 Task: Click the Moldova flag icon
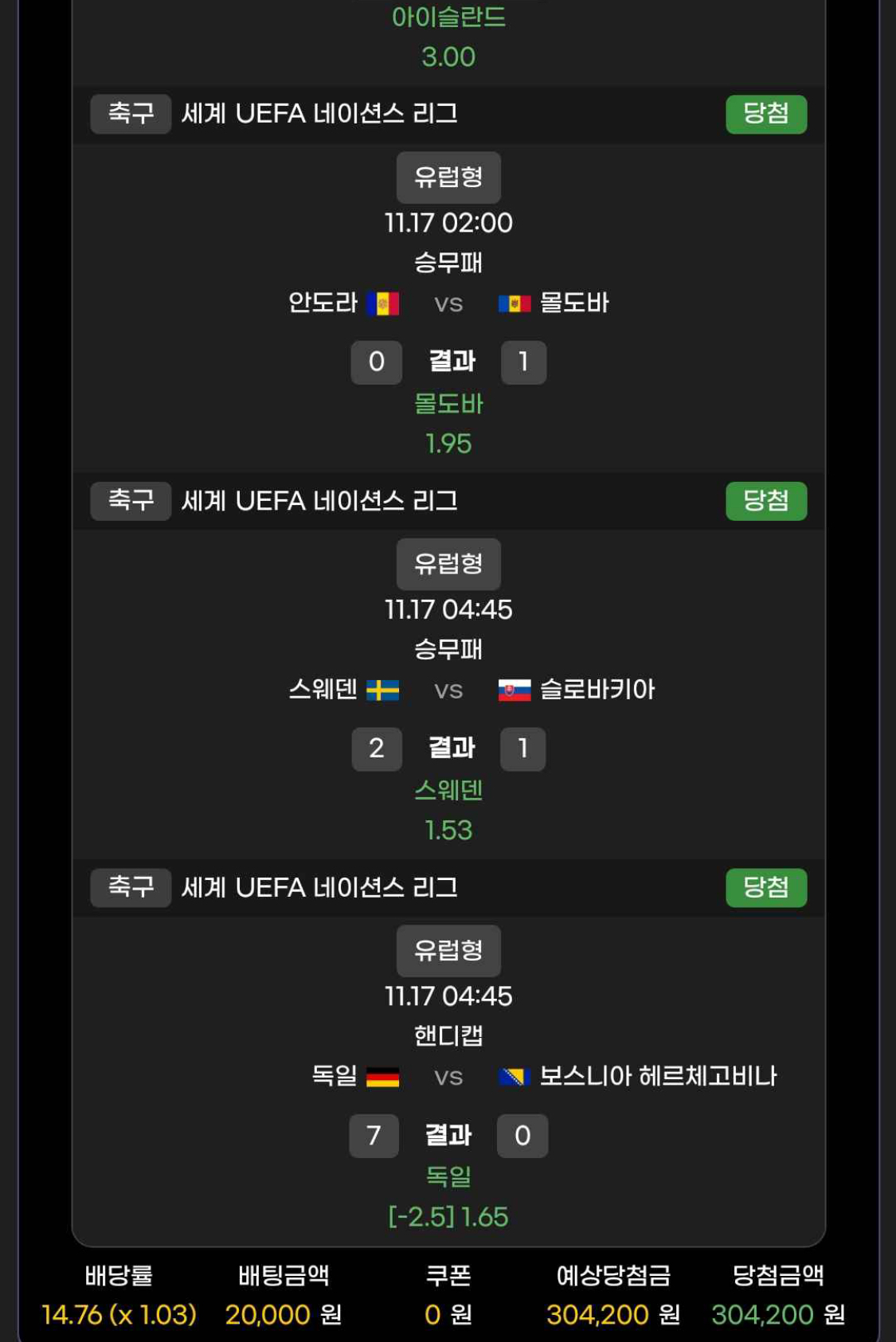point(515,303)
